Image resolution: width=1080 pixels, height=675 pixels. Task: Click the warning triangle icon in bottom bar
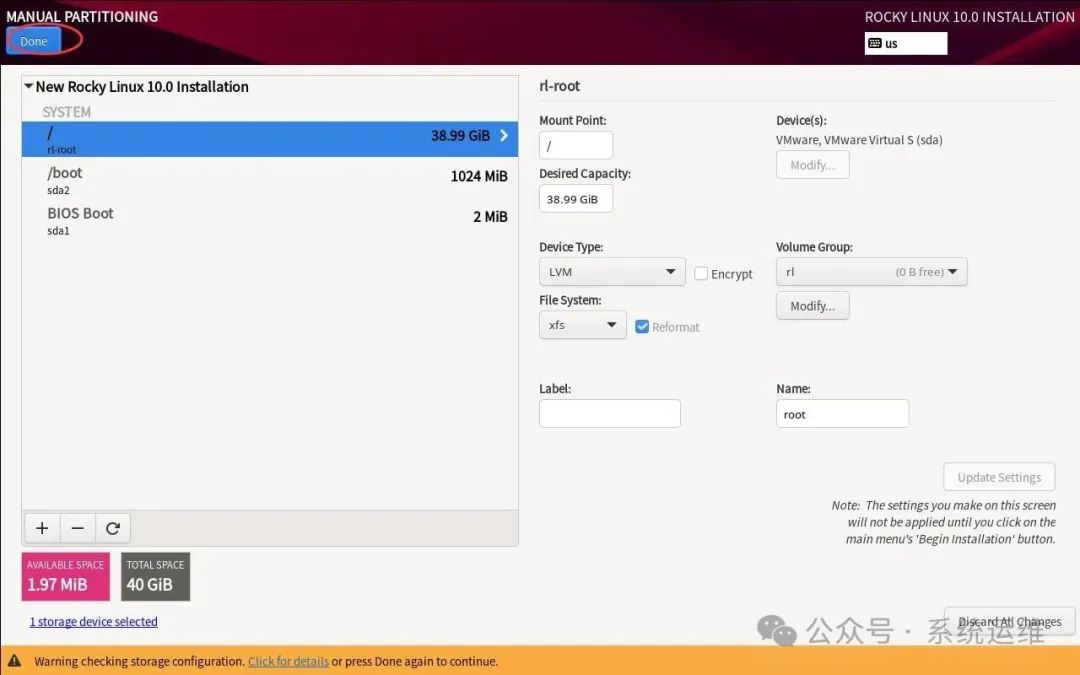pyautogui.click(x=14, y=661)
